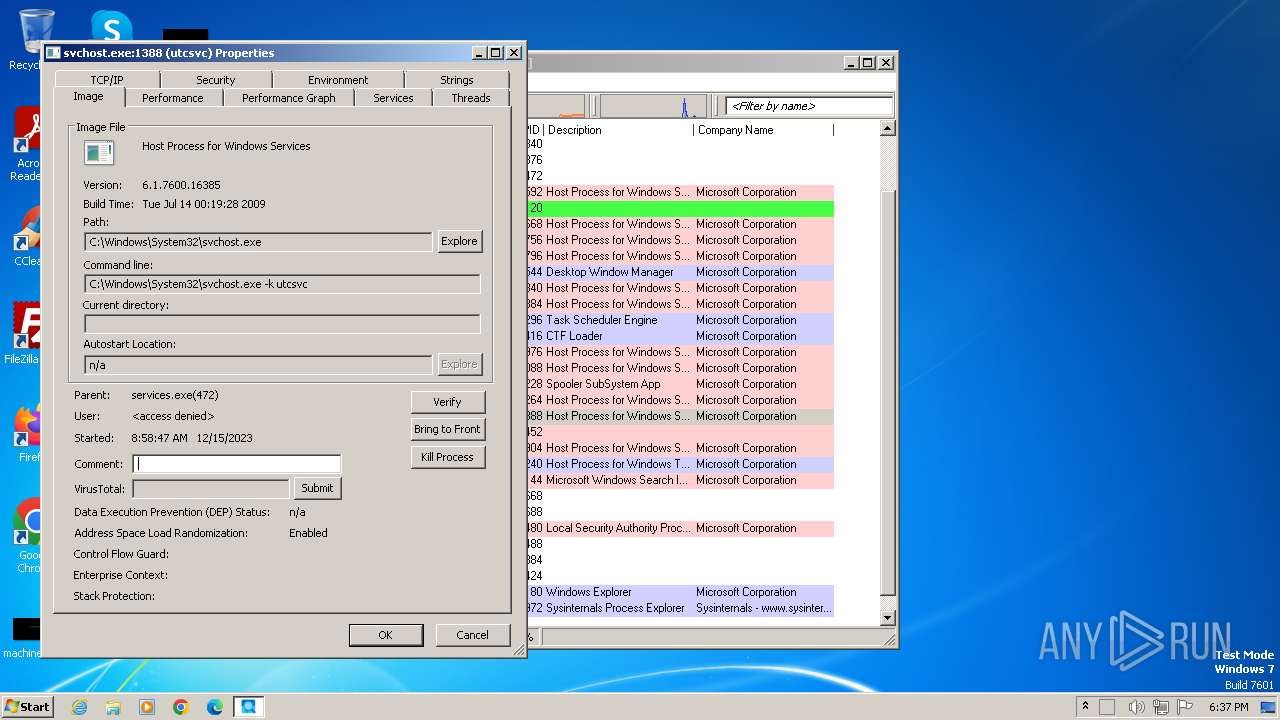Image resolution: width=1280 pixels, height=720 pixels.
Task: Click the Kill Process button
Action: [447, 457]
